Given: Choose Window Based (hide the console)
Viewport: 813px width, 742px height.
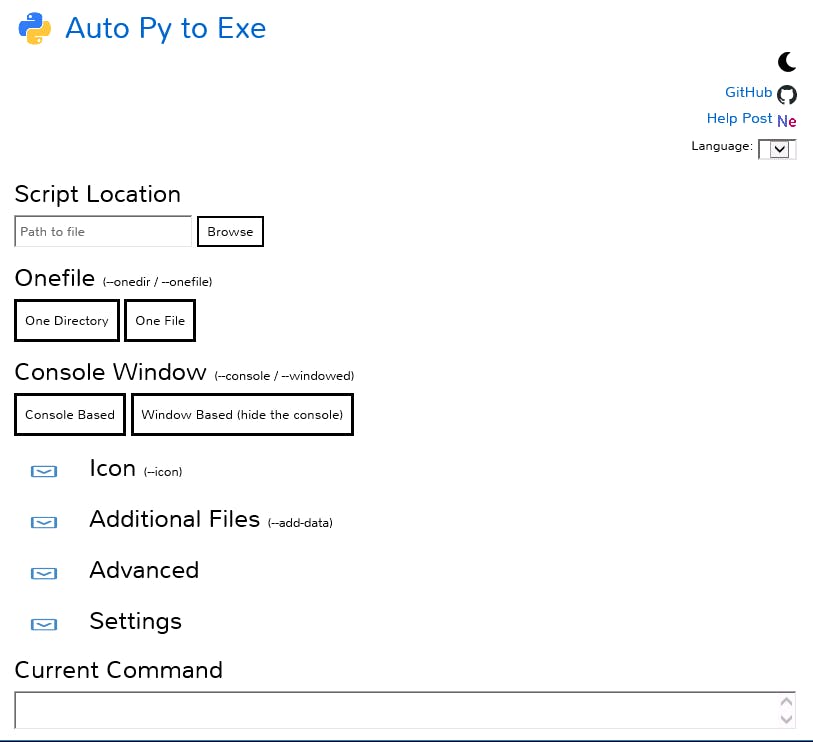Looking at the screenshot, I should 242,415.
